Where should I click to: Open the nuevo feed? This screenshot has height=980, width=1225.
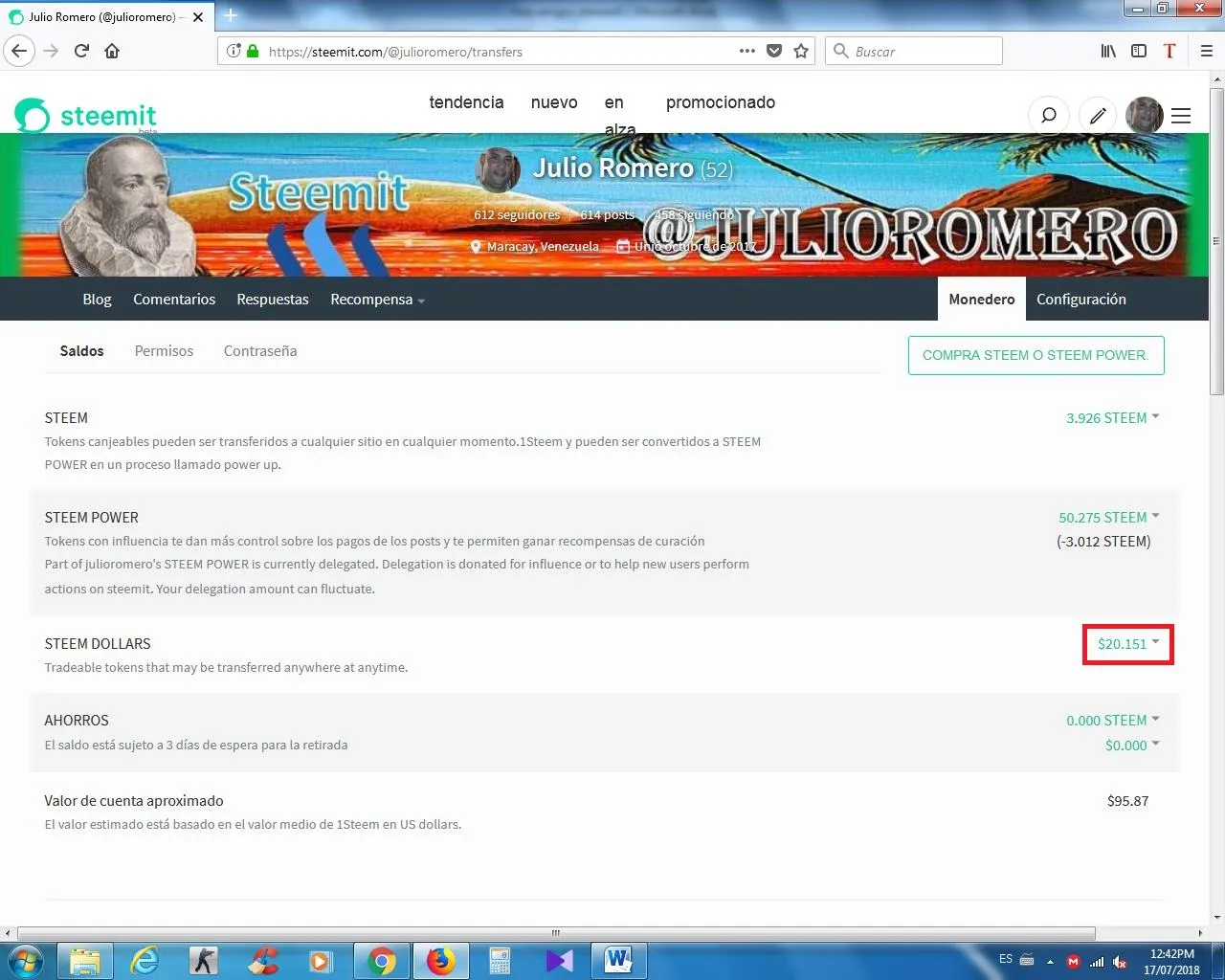coord(554,102)
